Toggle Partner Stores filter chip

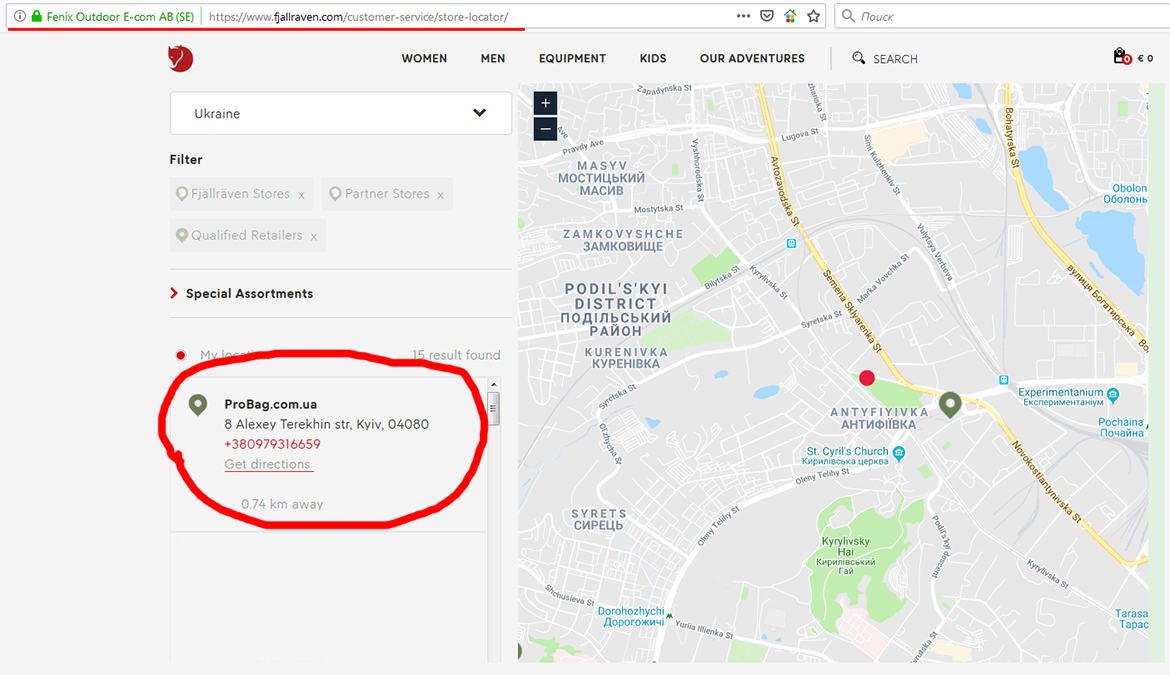pos(387,194)
